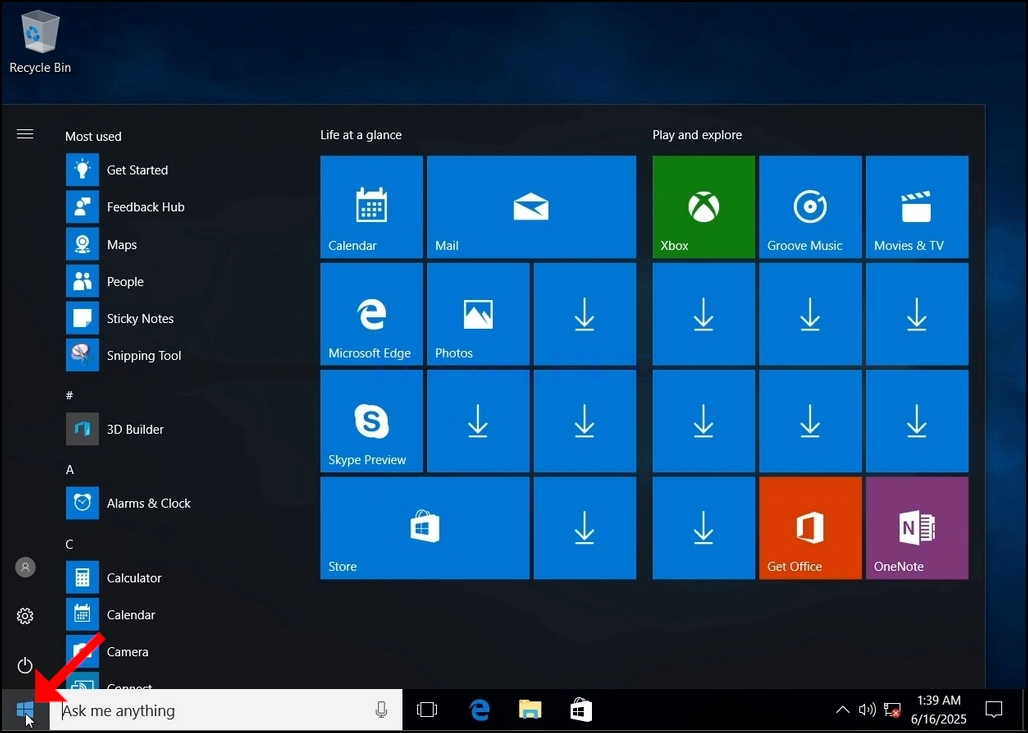This screenshot has height=733, width=1028.
Task: Open the Movies & TV tile
Action: [x=917, y=207]
